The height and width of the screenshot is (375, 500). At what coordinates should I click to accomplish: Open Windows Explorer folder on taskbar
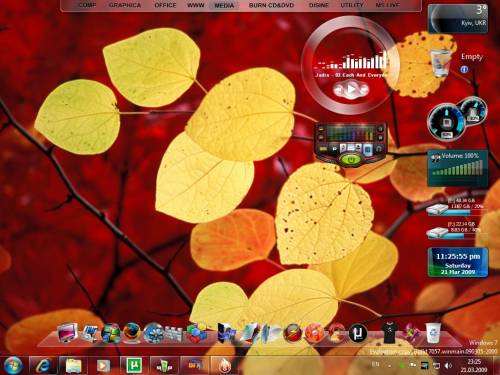tap(73, 366)
